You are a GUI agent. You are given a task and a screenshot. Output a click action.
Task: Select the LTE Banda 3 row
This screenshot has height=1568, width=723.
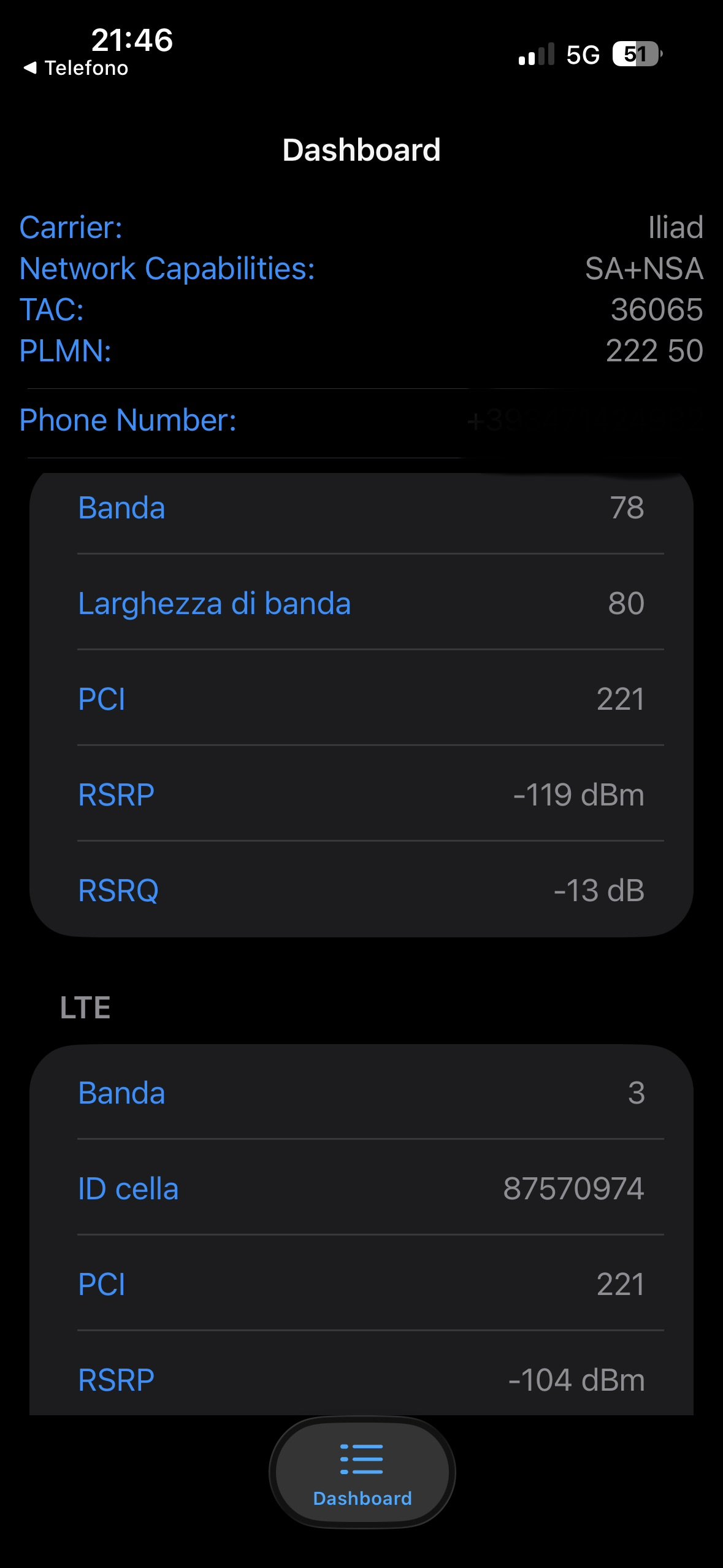coord(361,1093)
